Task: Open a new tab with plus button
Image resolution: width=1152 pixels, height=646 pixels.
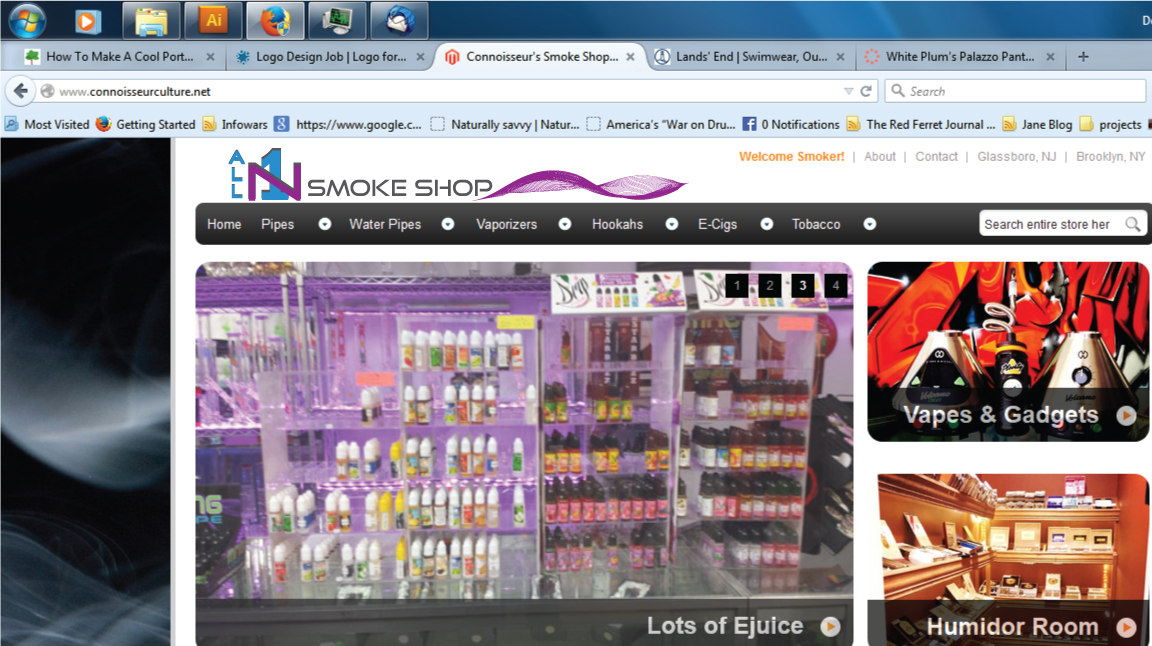Action: 1083,57
